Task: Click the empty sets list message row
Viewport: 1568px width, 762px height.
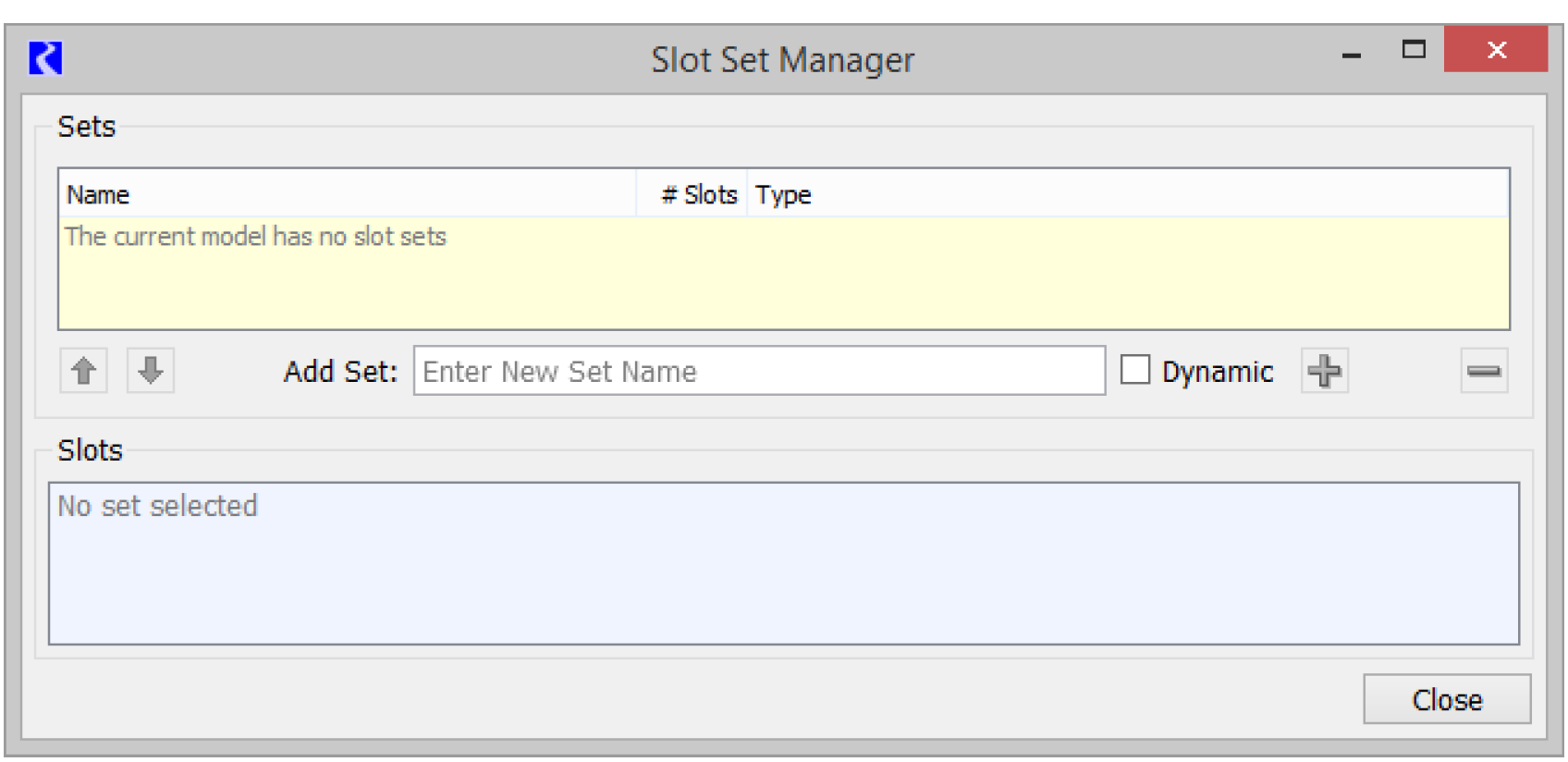Action: point(255,237)
